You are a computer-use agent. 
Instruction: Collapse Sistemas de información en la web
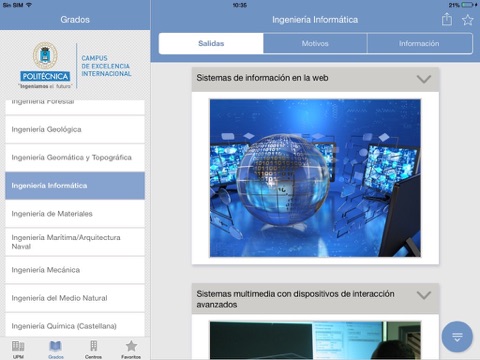pyautogui.click(x=424, y=79)
